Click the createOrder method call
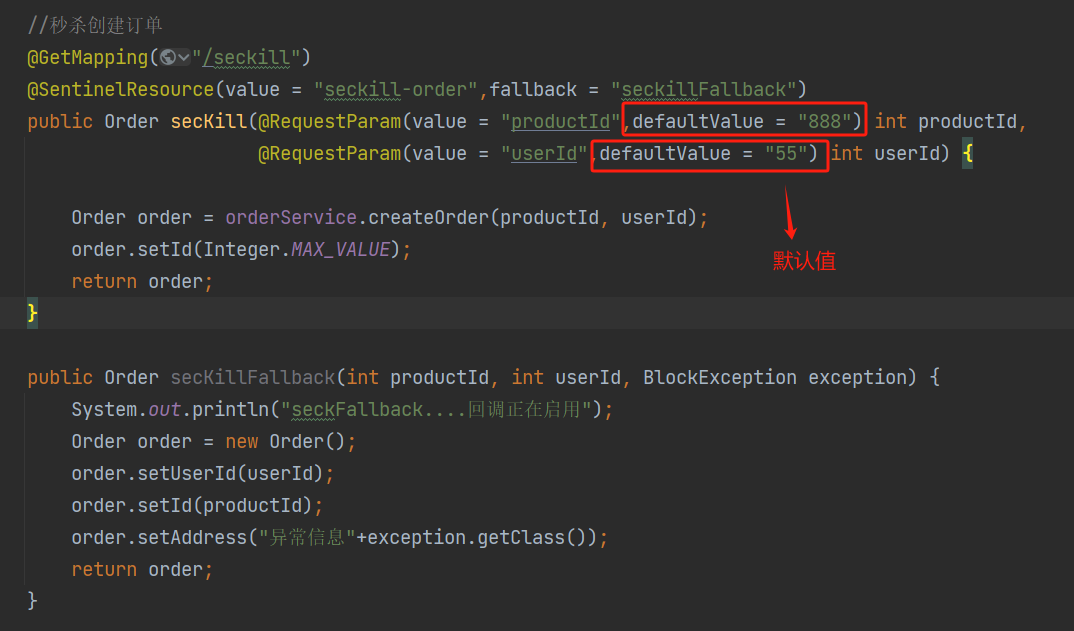 (429, 218)
